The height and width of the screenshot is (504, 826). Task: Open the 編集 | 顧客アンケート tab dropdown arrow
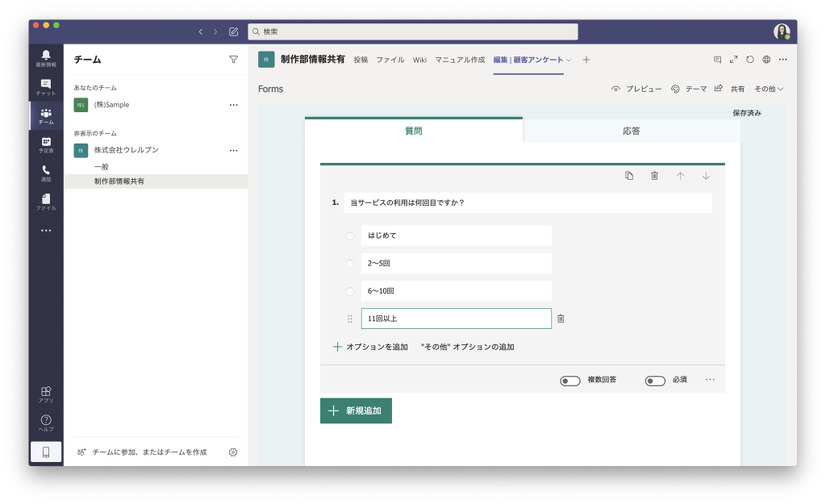[x=570, y=60]
